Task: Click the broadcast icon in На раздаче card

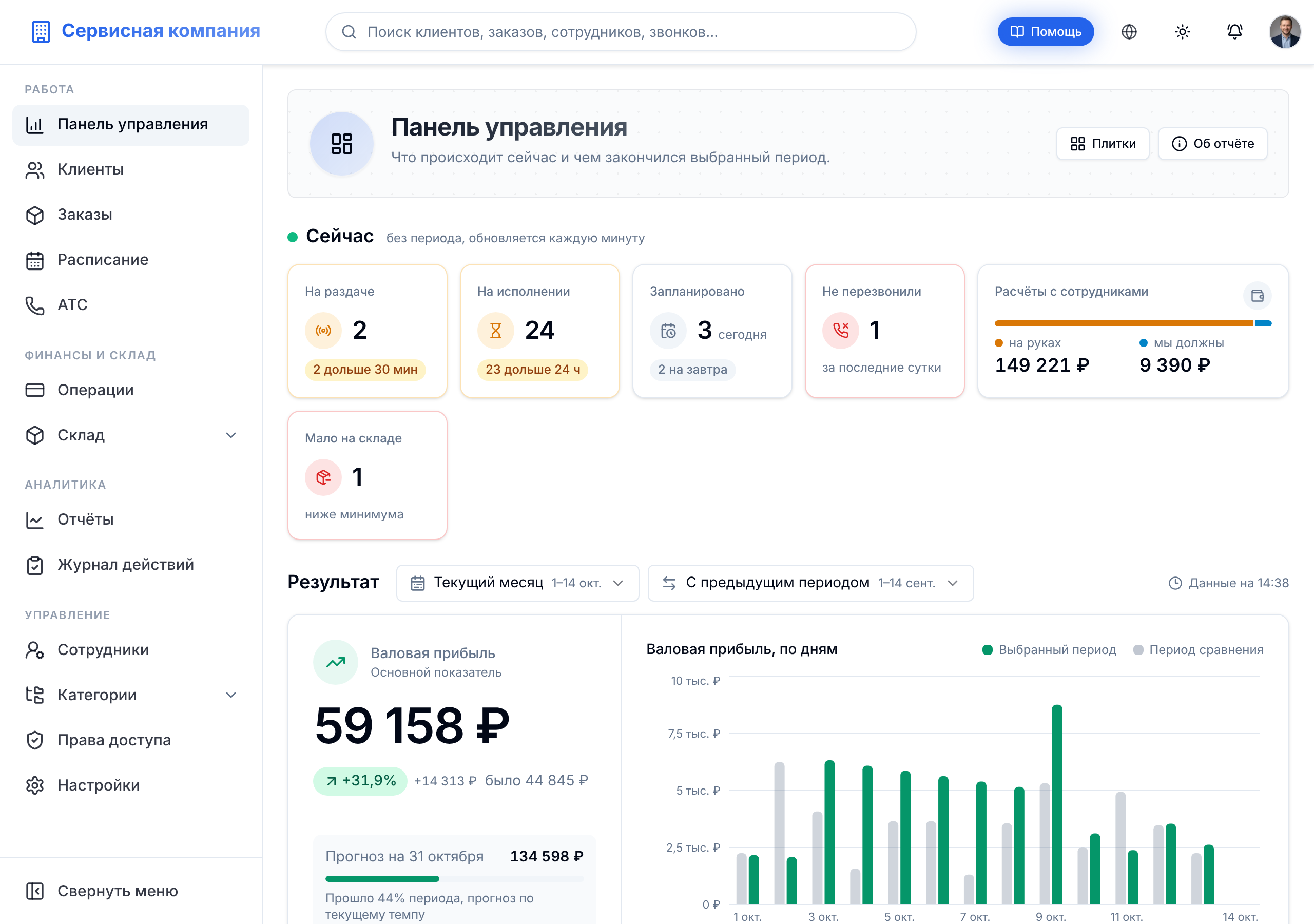Action: [323, 330]
